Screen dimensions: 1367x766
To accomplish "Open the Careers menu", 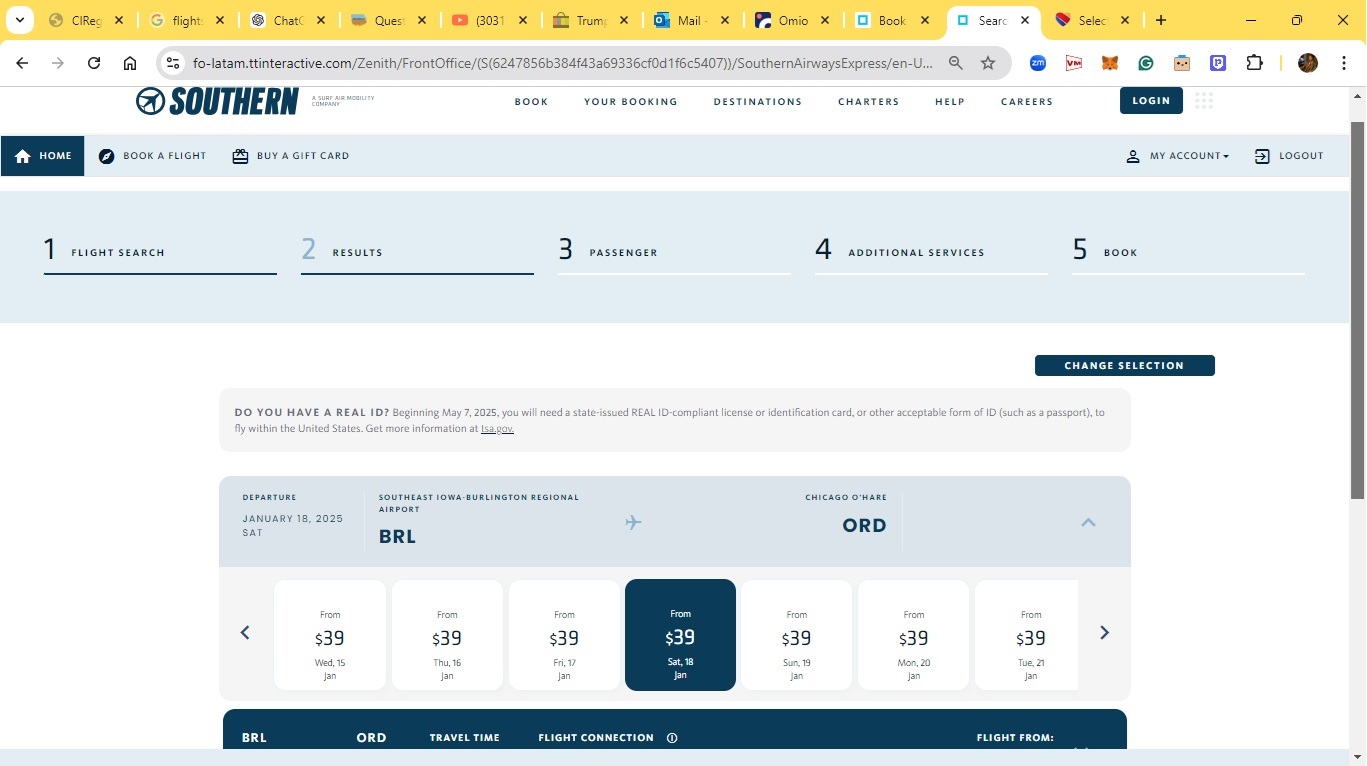I will click(x=1027, y=102).
